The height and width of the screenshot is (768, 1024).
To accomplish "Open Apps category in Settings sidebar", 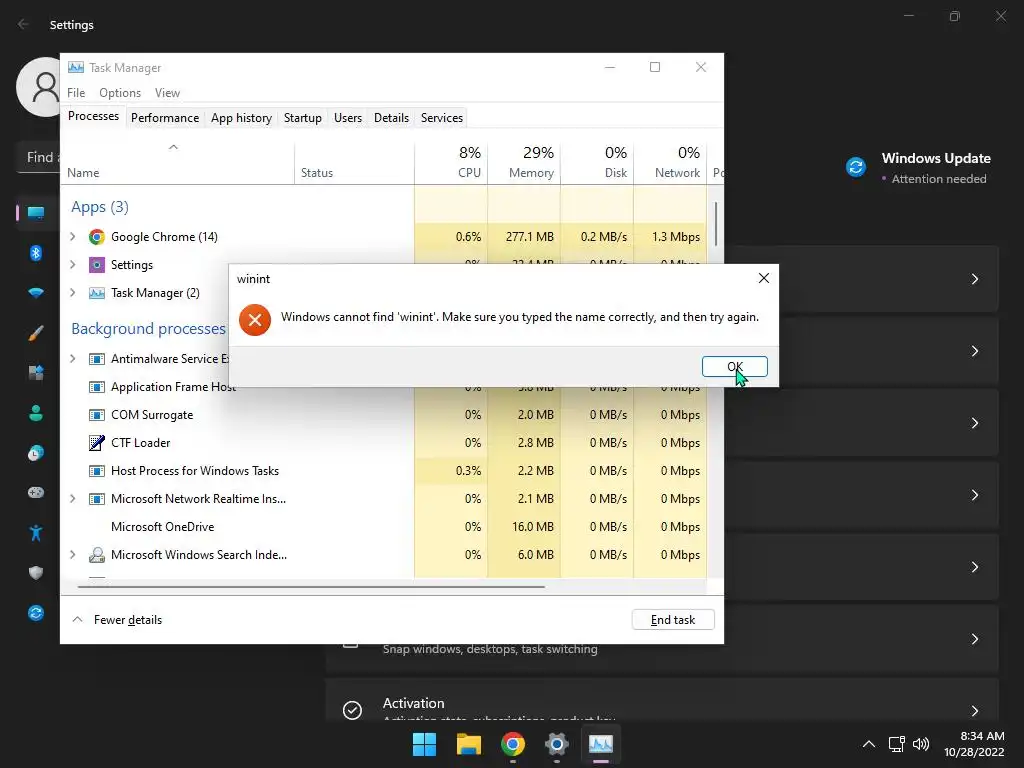I will (x=36, y=373).
